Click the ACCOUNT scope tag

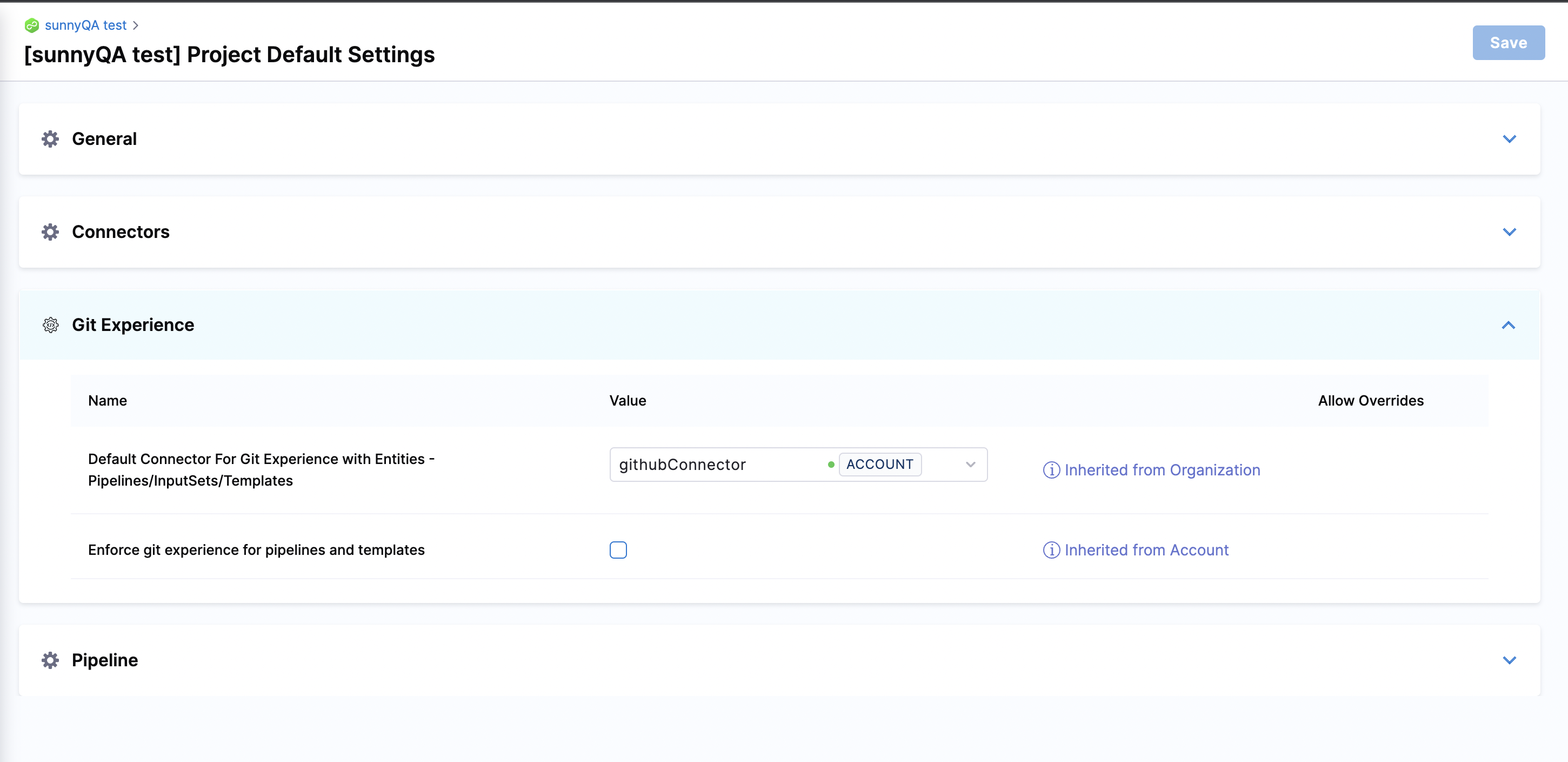coord(879,465)
